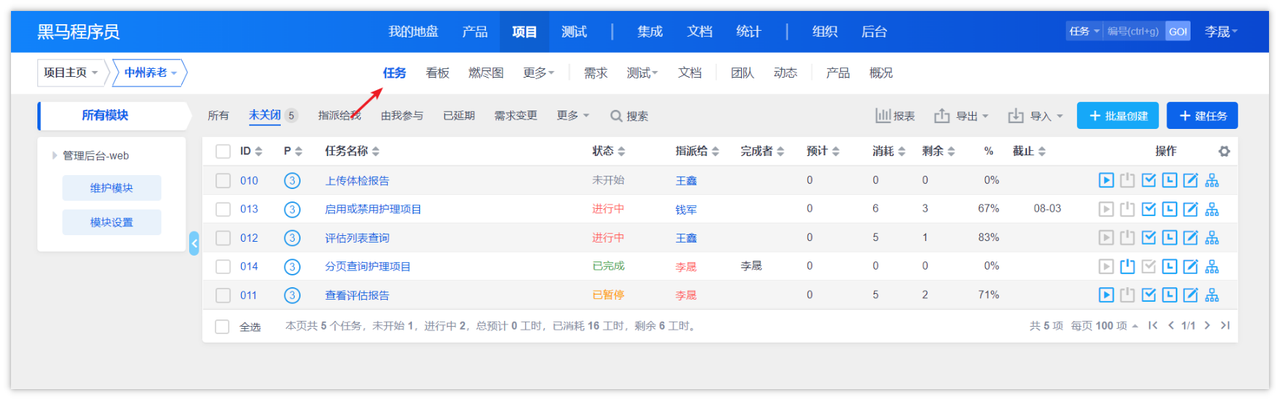
Task: Expand the 管理后台-web module tree node
Action: 55,156
